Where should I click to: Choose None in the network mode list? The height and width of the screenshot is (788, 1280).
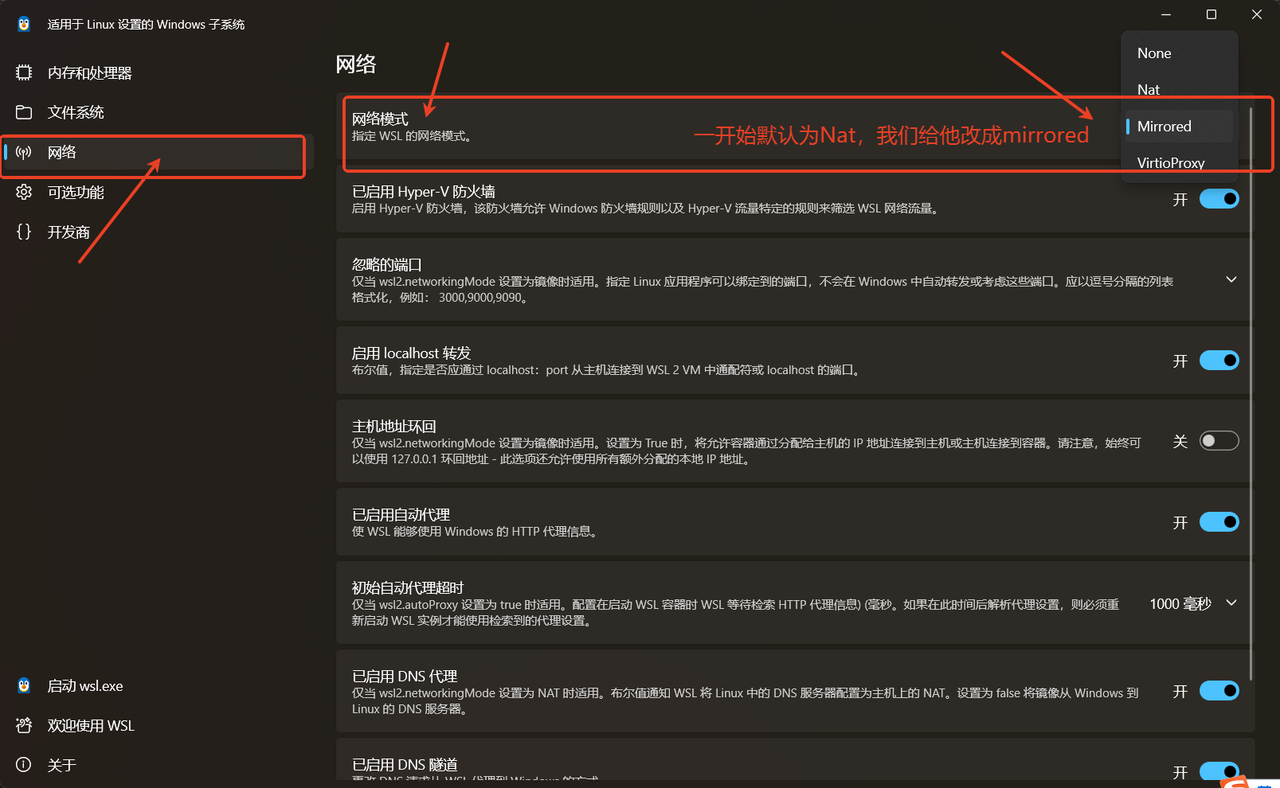[x=1179, y=53]
